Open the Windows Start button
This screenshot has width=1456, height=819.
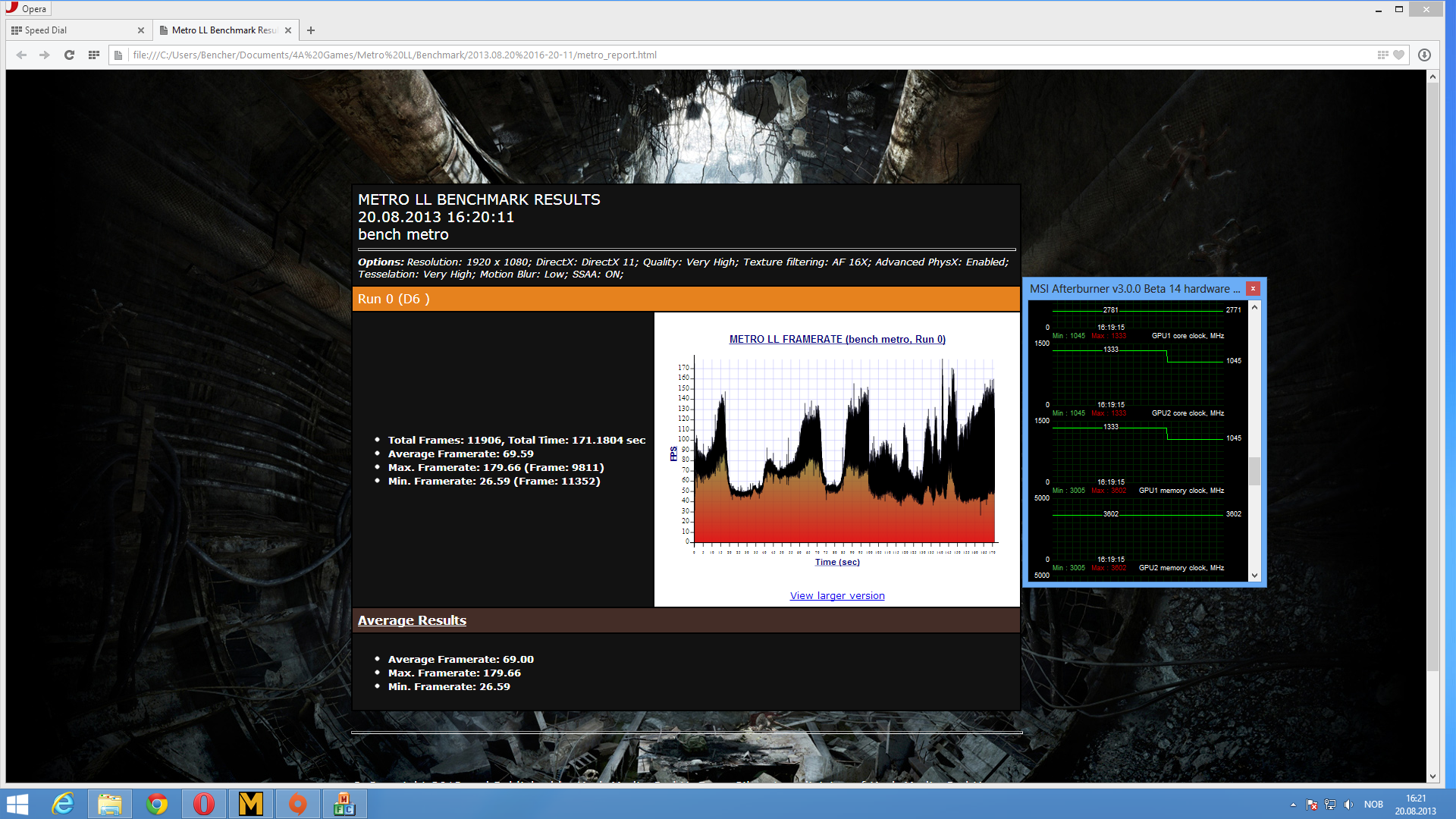(17, 804)
